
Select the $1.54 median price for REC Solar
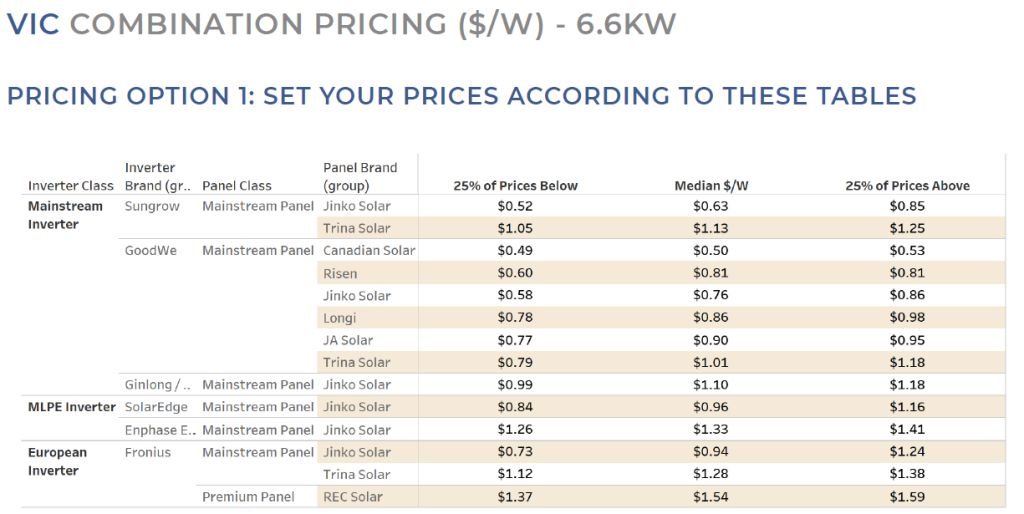pos(711,497)
